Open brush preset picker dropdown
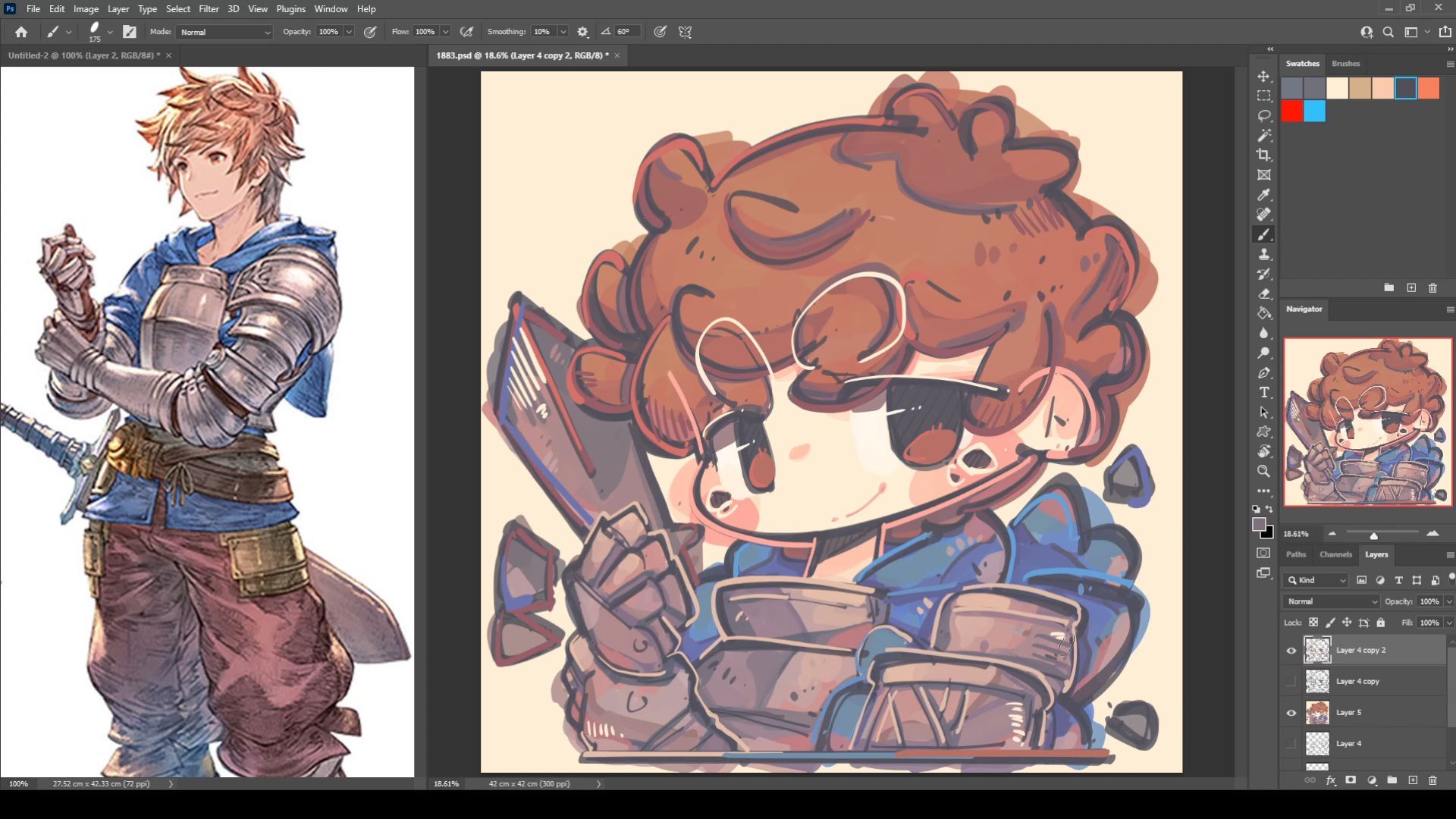Image resolution: width=1456 pixels, height=819 pixels. pos(110,32)
